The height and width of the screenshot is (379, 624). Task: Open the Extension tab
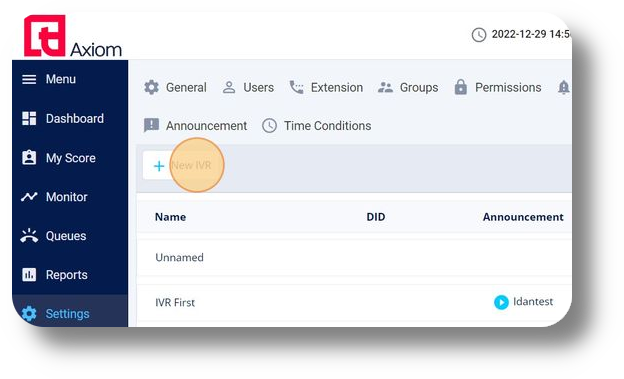pyautogui.click(x=326, y=87)
